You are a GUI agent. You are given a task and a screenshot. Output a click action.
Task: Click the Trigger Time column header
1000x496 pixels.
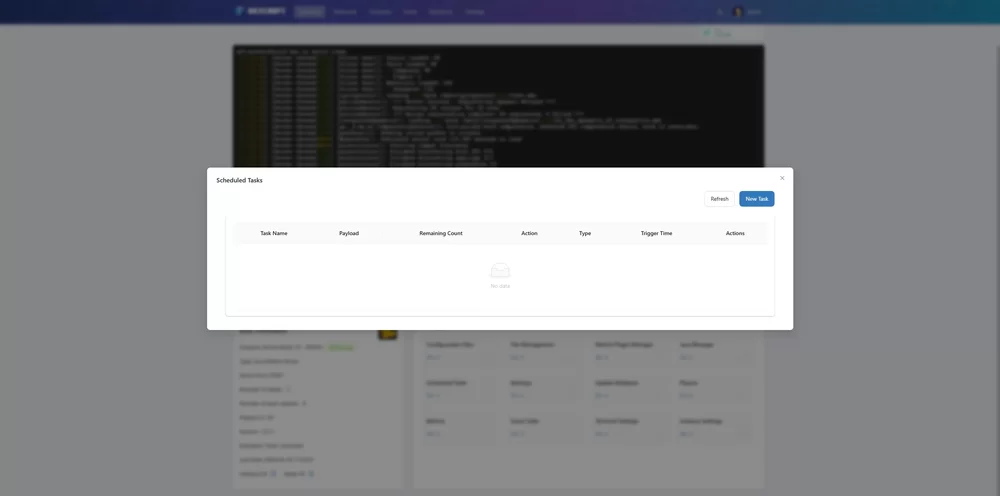pos(656,233)
